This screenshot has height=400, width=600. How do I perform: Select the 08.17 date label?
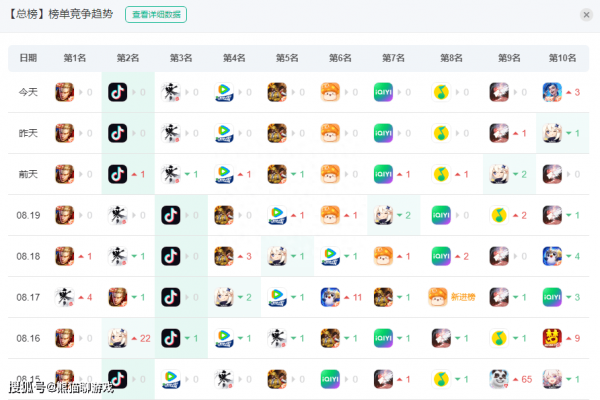(28, 297)
